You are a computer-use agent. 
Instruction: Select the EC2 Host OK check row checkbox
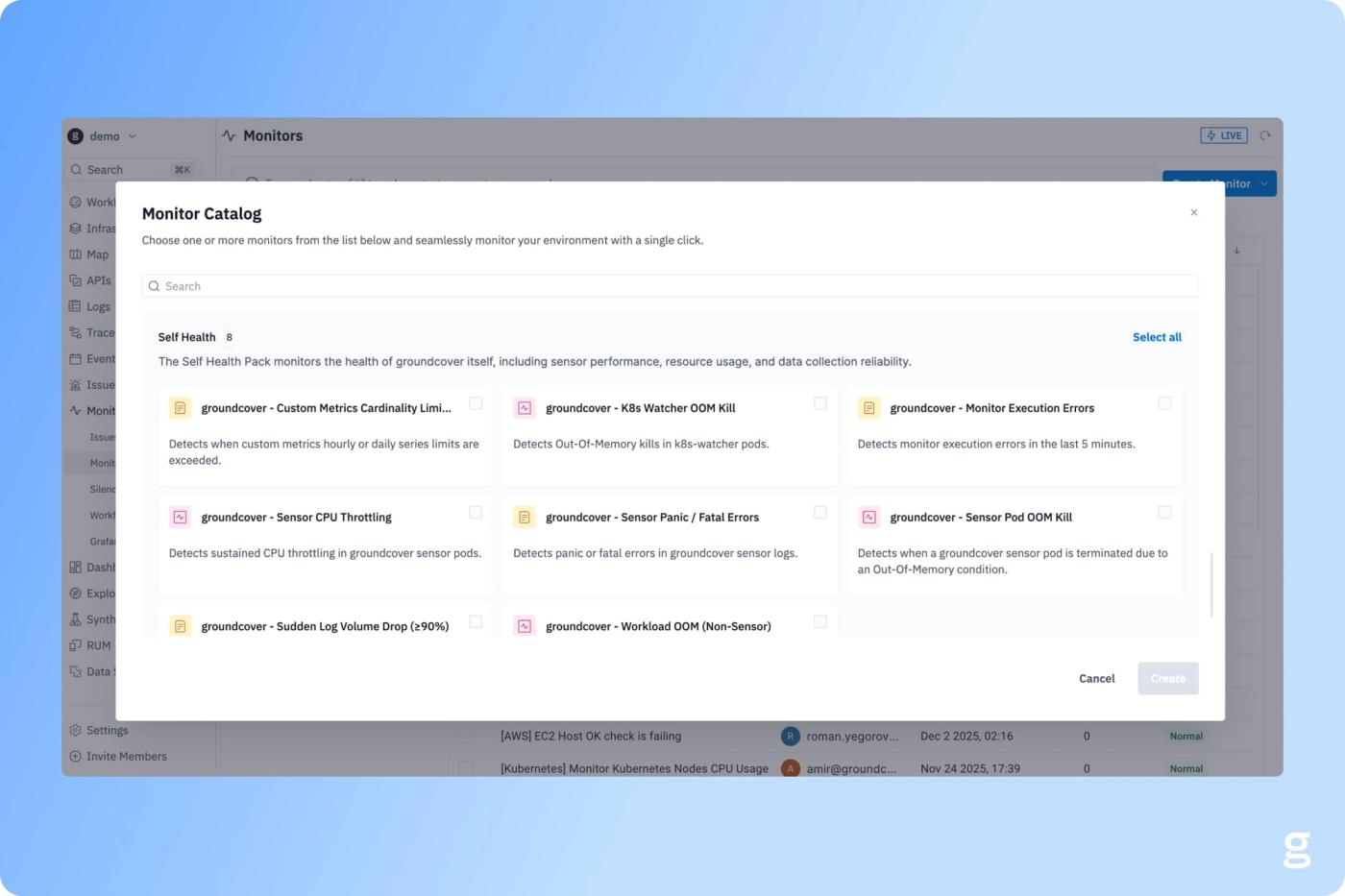[466, 737]
